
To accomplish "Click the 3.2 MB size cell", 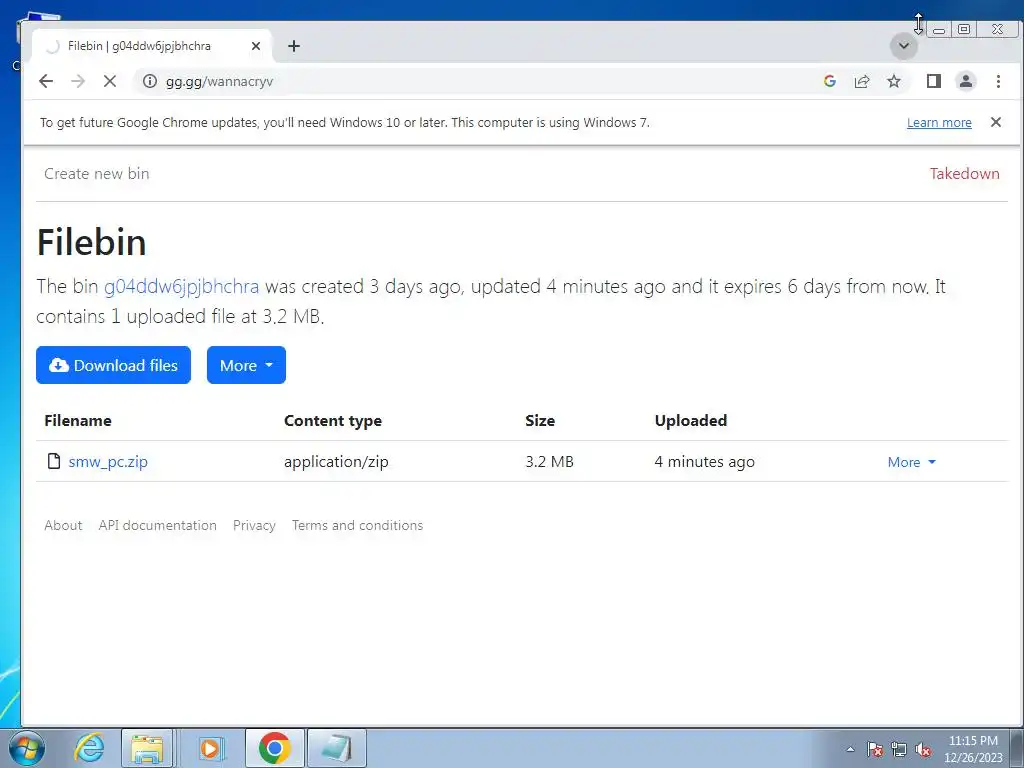I will click(549, 462).
